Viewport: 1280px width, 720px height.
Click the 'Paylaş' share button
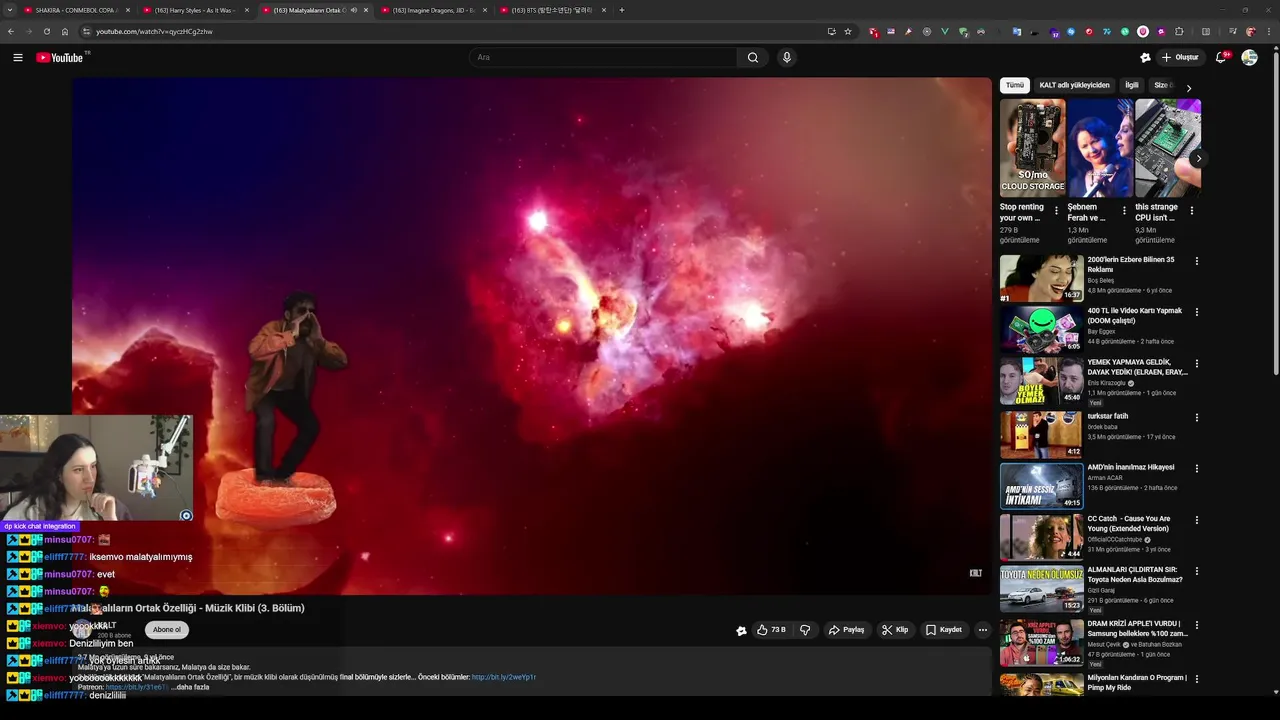point(846,630)
